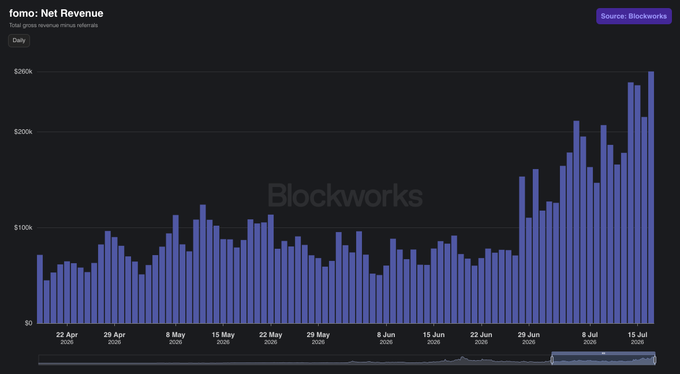Click the 8 May x-axis label

176,338
